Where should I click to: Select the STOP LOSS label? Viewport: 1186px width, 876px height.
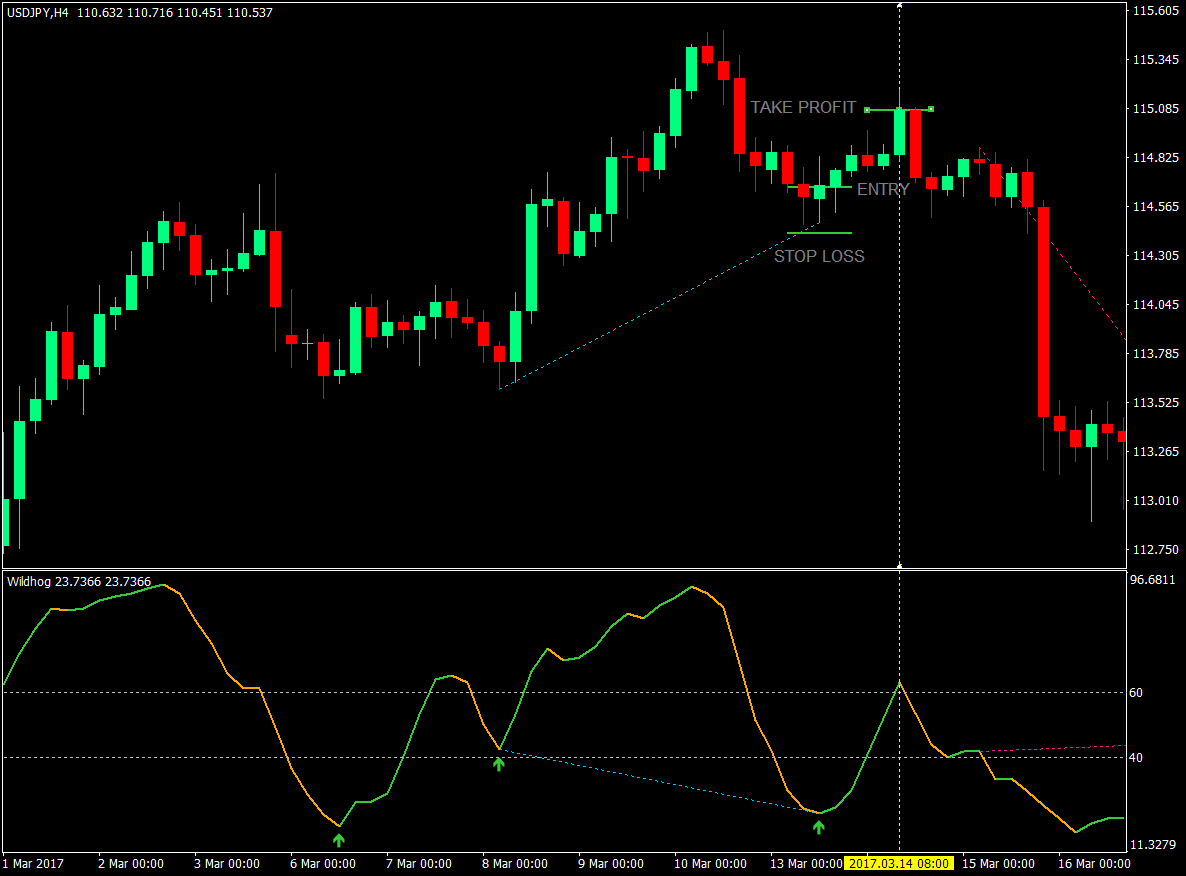pyautogui.click(x=820, y=256)
